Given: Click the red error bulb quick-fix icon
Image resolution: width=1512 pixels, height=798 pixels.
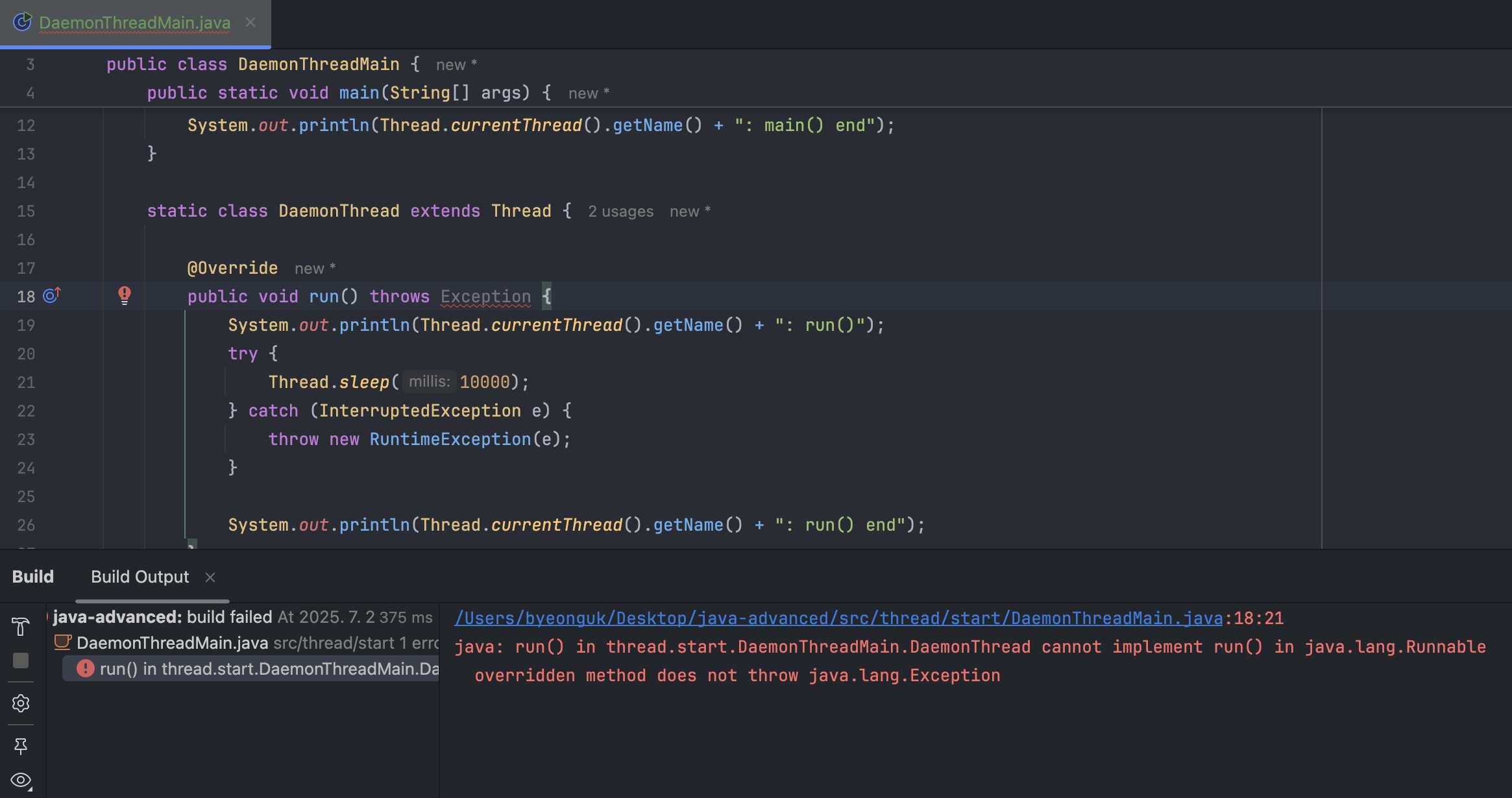Looking at the screenshot, I should click(125, 296).
